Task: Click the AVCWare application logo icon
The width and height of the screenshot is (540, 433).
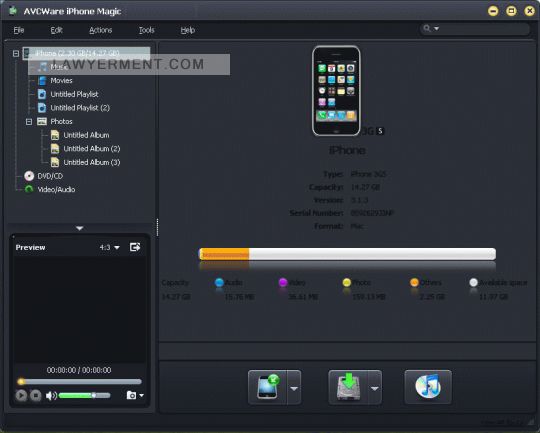Action: 13,11
